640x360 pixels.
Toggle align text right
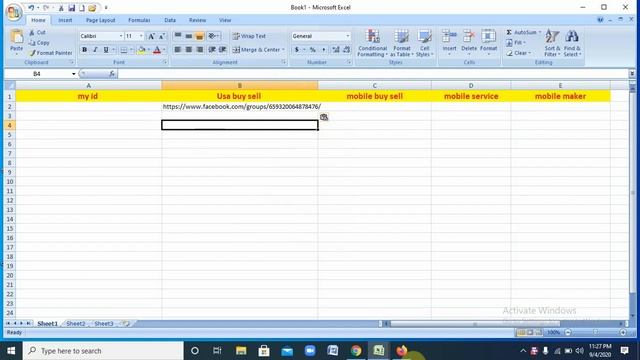(200, 50)
